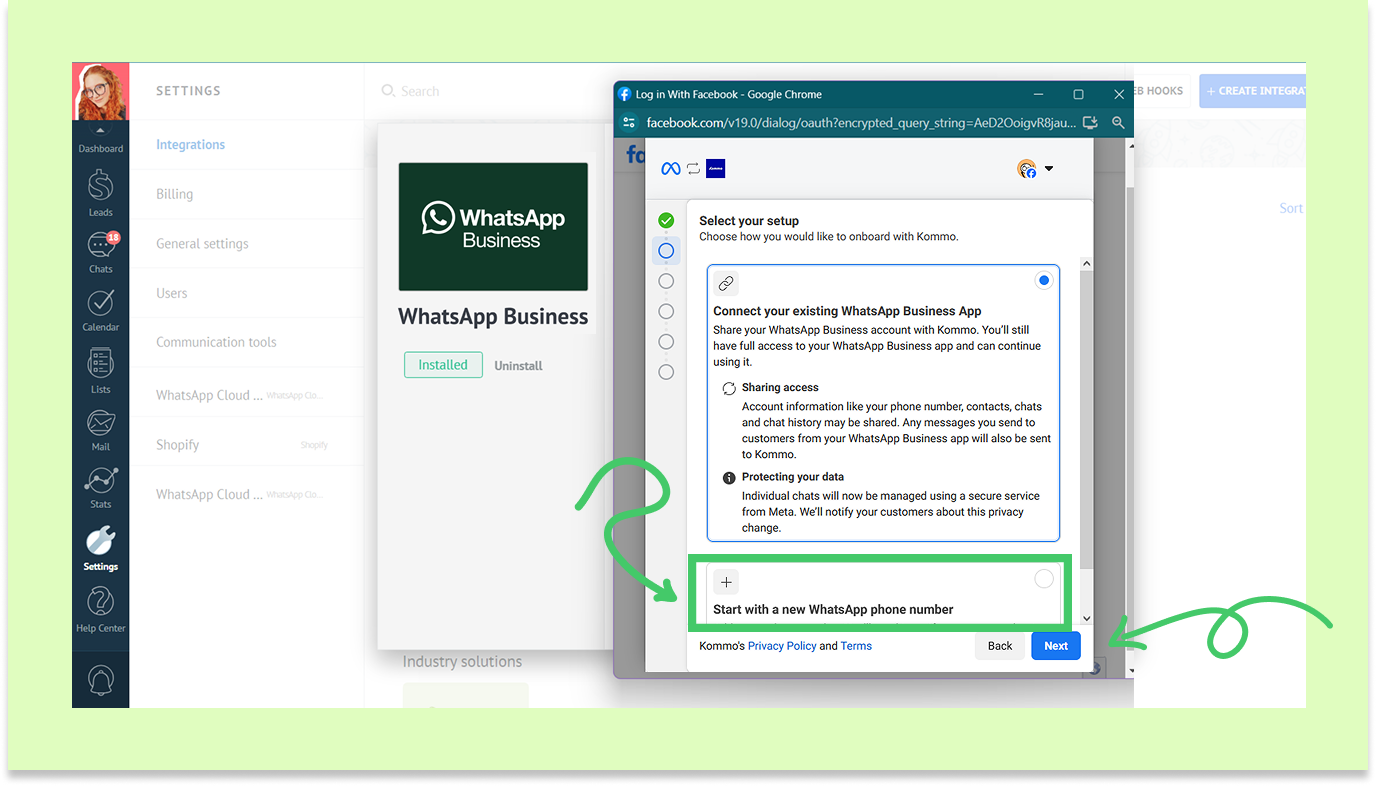Click the Protecting your data info icon
Screen dimensions: 1376x786
click(729, 478)
